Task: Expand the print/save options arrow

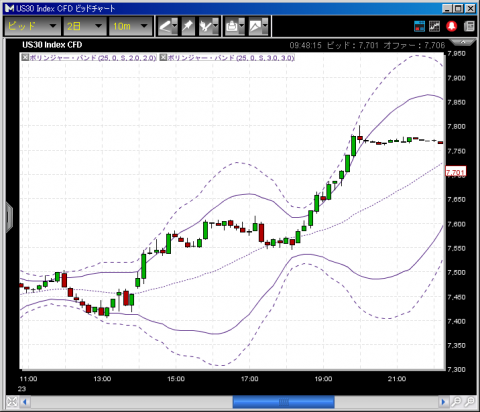Action: [x=242, y=26]
